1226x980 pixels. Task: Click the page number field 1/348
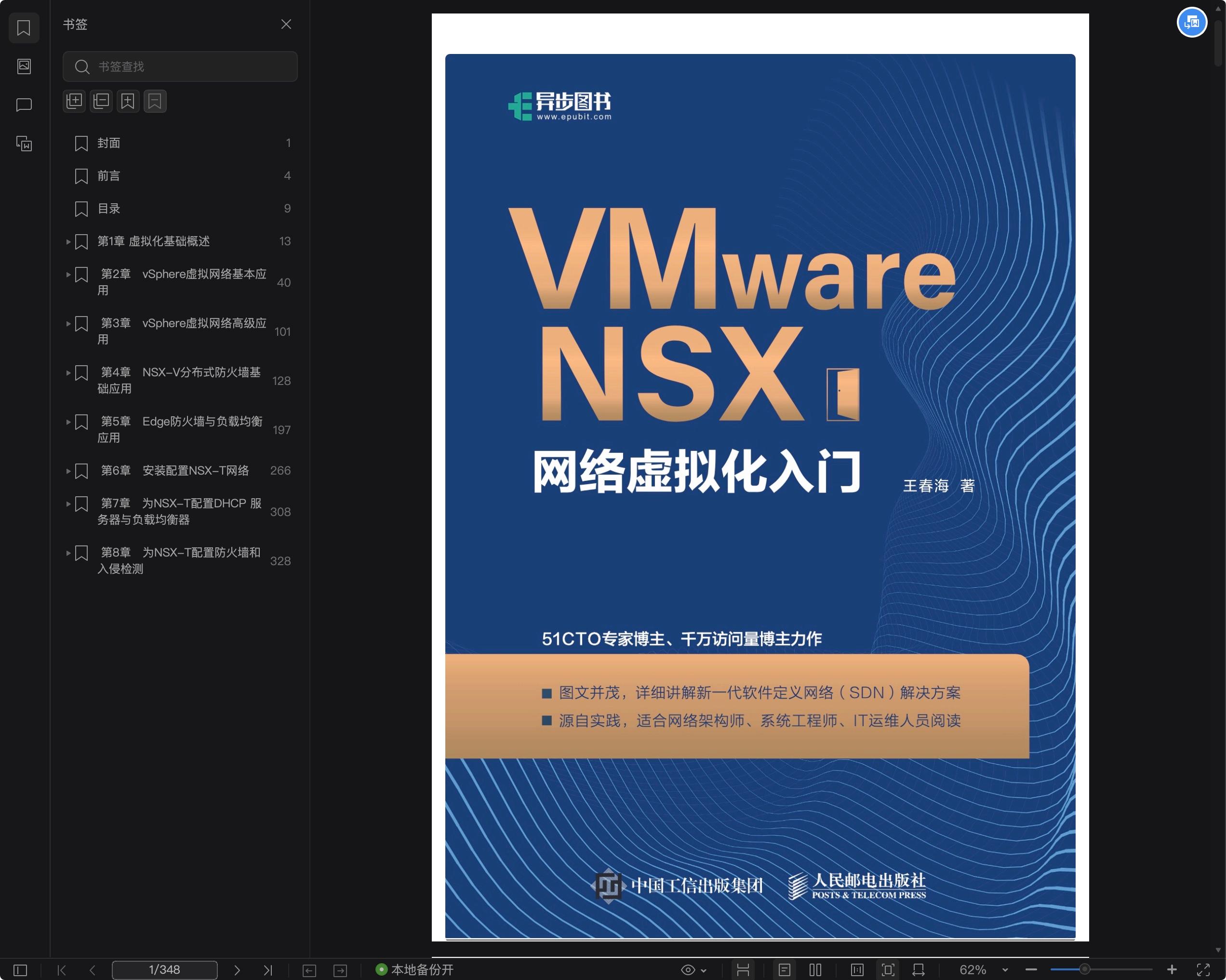coord(164,970)
